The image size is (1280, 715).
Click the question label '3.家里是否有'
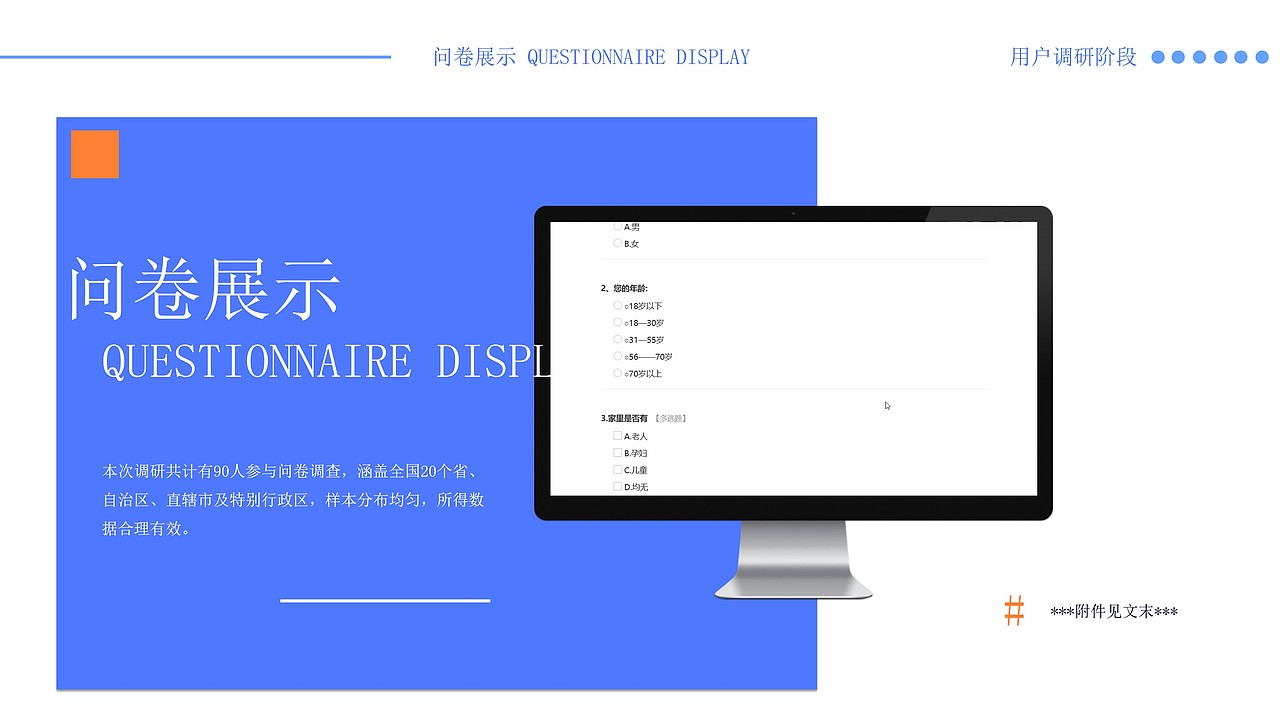point(624,418)
